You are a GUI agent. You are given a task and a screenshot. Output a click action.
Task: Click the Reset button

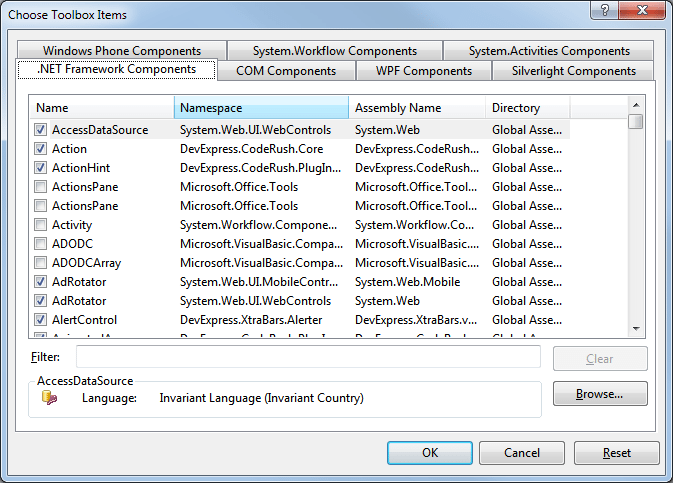[x=616, y=453]
